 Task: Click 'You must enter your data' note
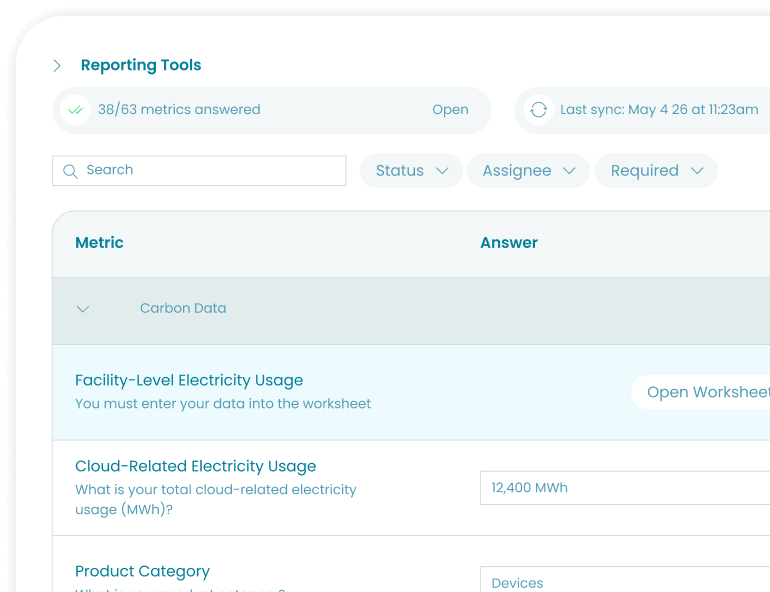(223, 404)
